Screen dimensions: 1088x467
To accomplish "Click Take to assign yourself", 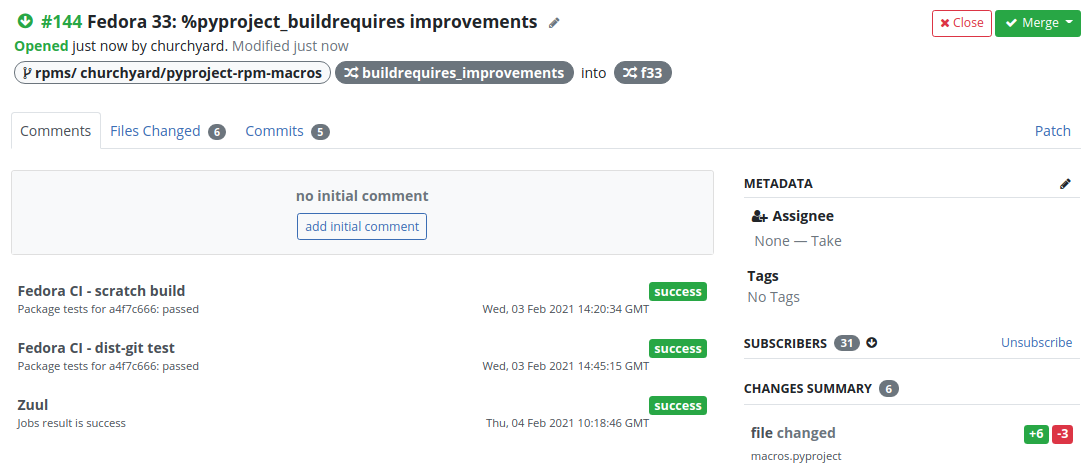I will (826, 241).
